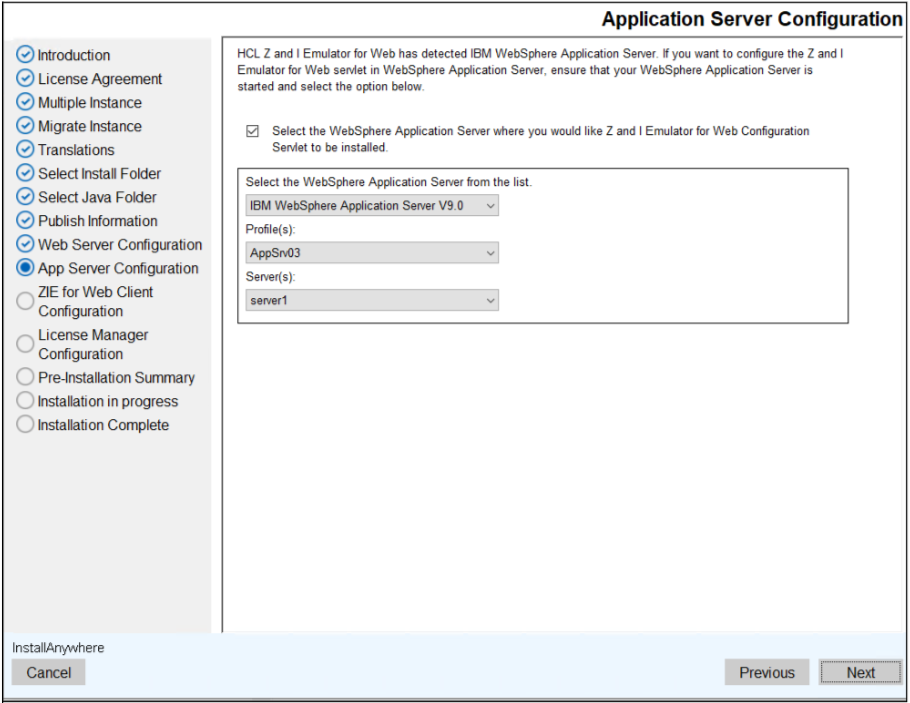This screenshot has height=703, width=910.
Task: Open the WebSphere Application Server V9.0 dropdown
Action: 372,206
